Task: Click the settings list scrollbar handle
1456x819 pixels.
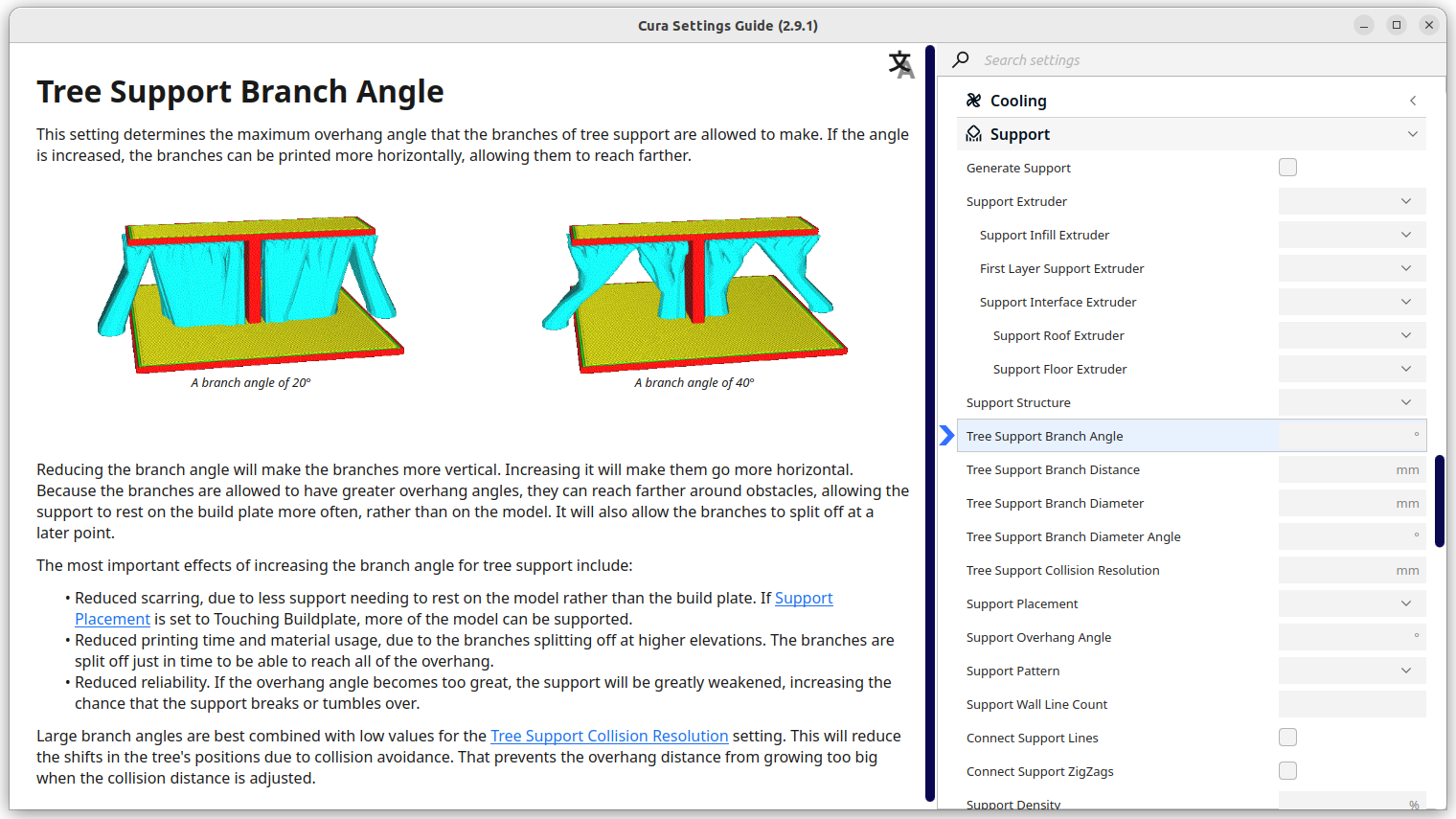Action: pyautogui.click(x=1440, y=501)
